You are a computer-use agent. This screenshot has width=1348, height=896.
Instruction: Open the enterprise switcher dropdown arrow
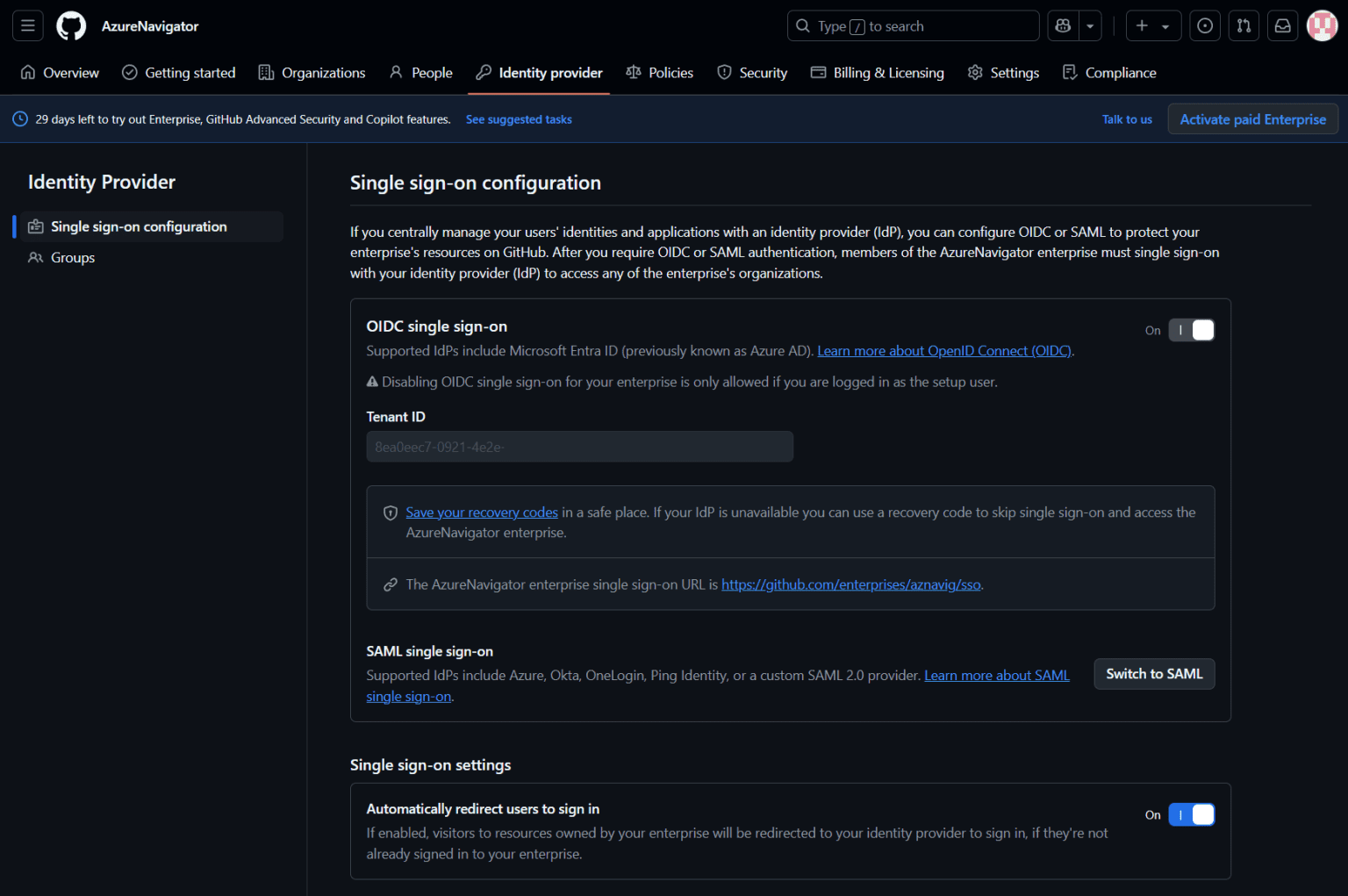click(1088, 25)
